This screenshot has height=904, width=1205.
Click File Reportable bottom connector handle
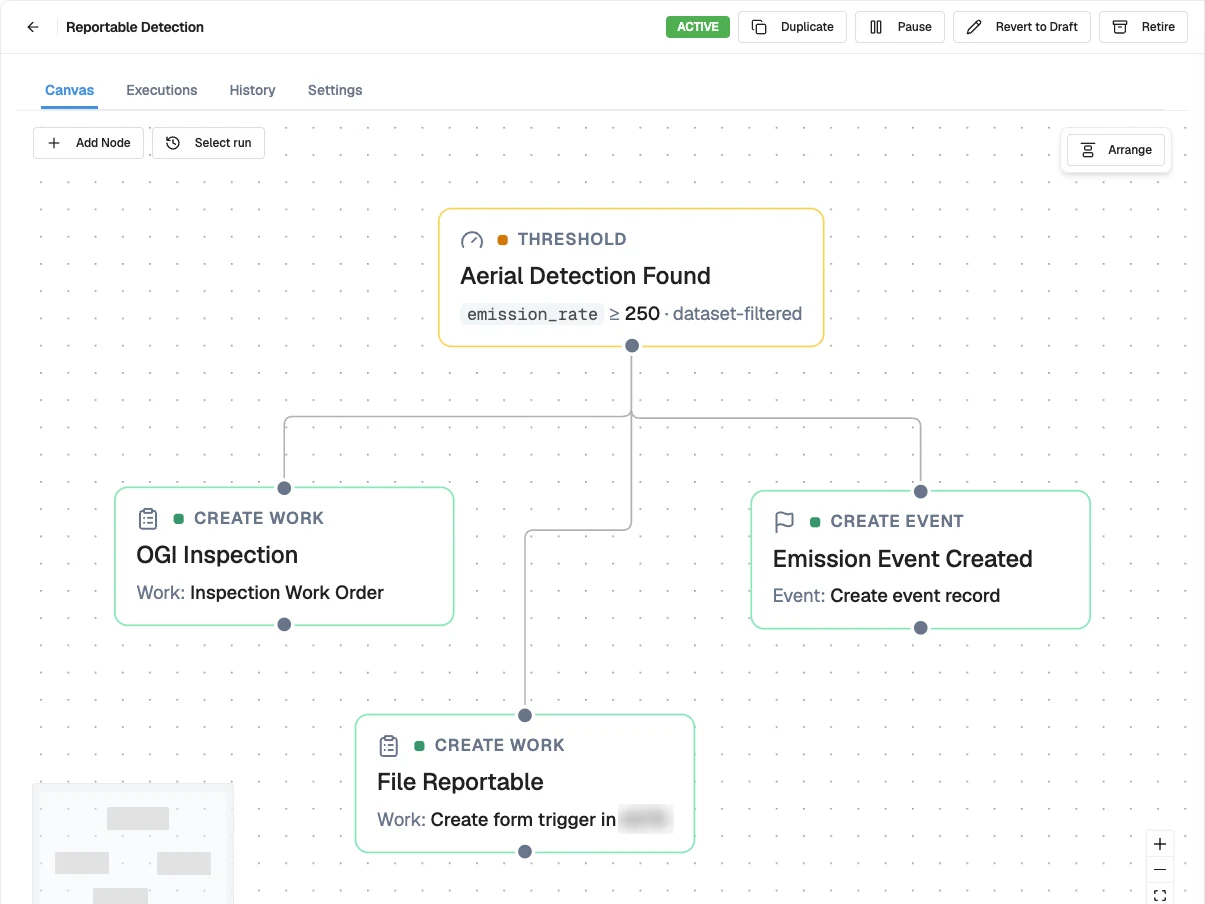(525, 852)
